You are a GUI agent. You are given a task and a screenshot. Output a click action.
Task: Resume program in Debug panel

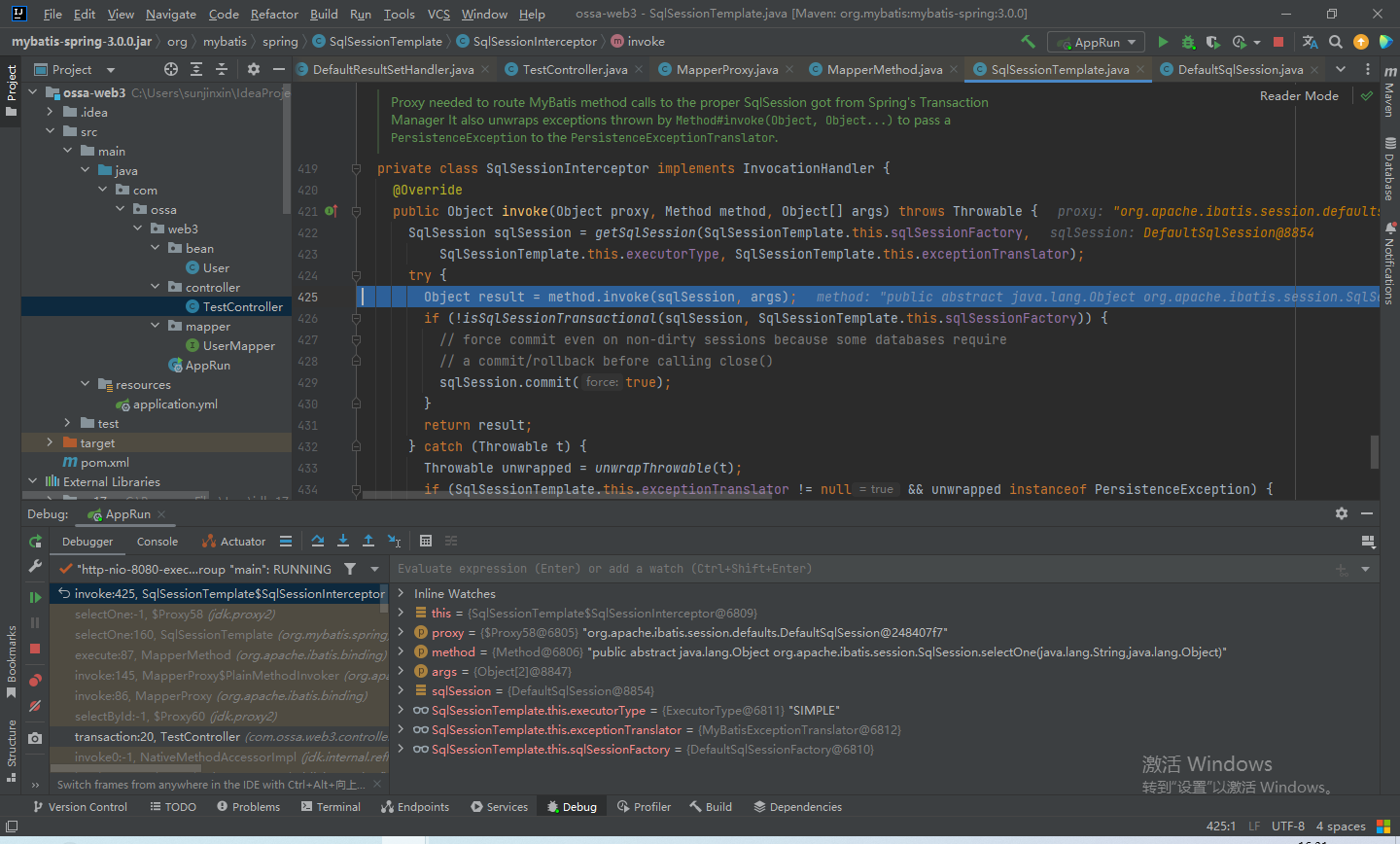(x=35, y=597)
